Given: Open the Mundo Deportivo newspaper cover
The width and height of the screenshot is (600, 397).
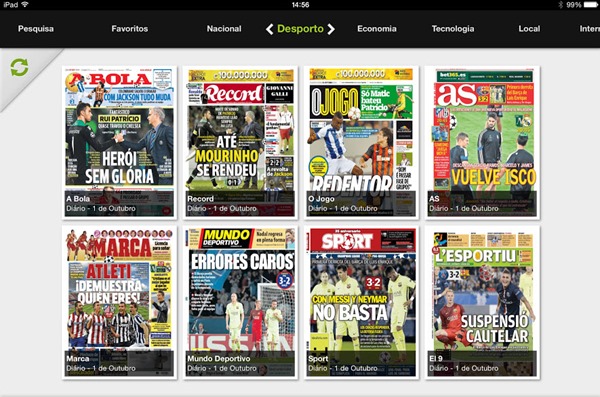Looking at the screenshot, I should 240,302.
